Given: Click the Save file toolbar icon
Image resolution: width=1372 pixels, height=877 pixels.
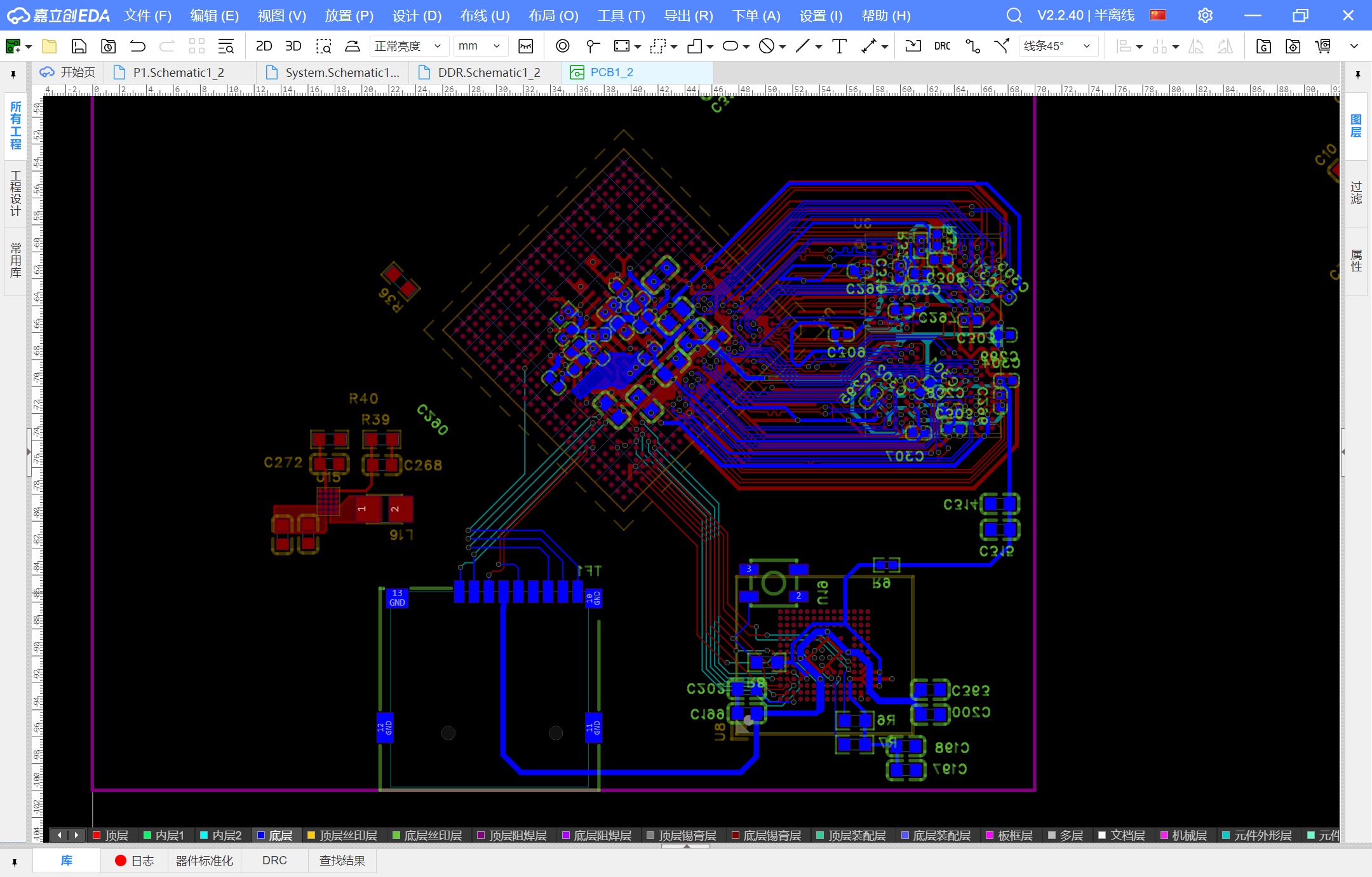Looking at the screenshot, I should click(79, 46).
